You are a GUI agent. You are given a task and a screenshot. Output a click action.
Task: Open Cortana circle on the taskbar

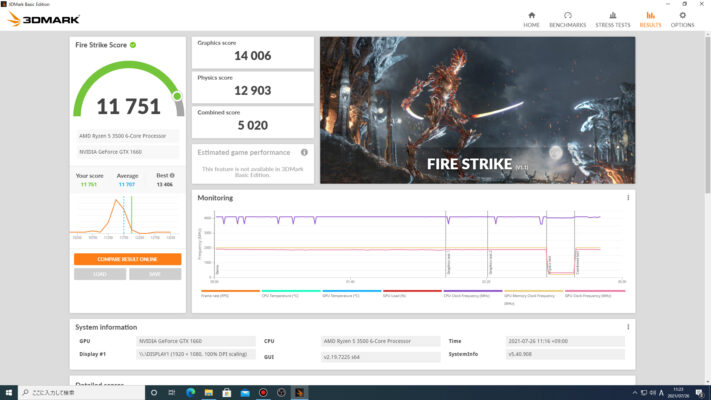(154, 392)
